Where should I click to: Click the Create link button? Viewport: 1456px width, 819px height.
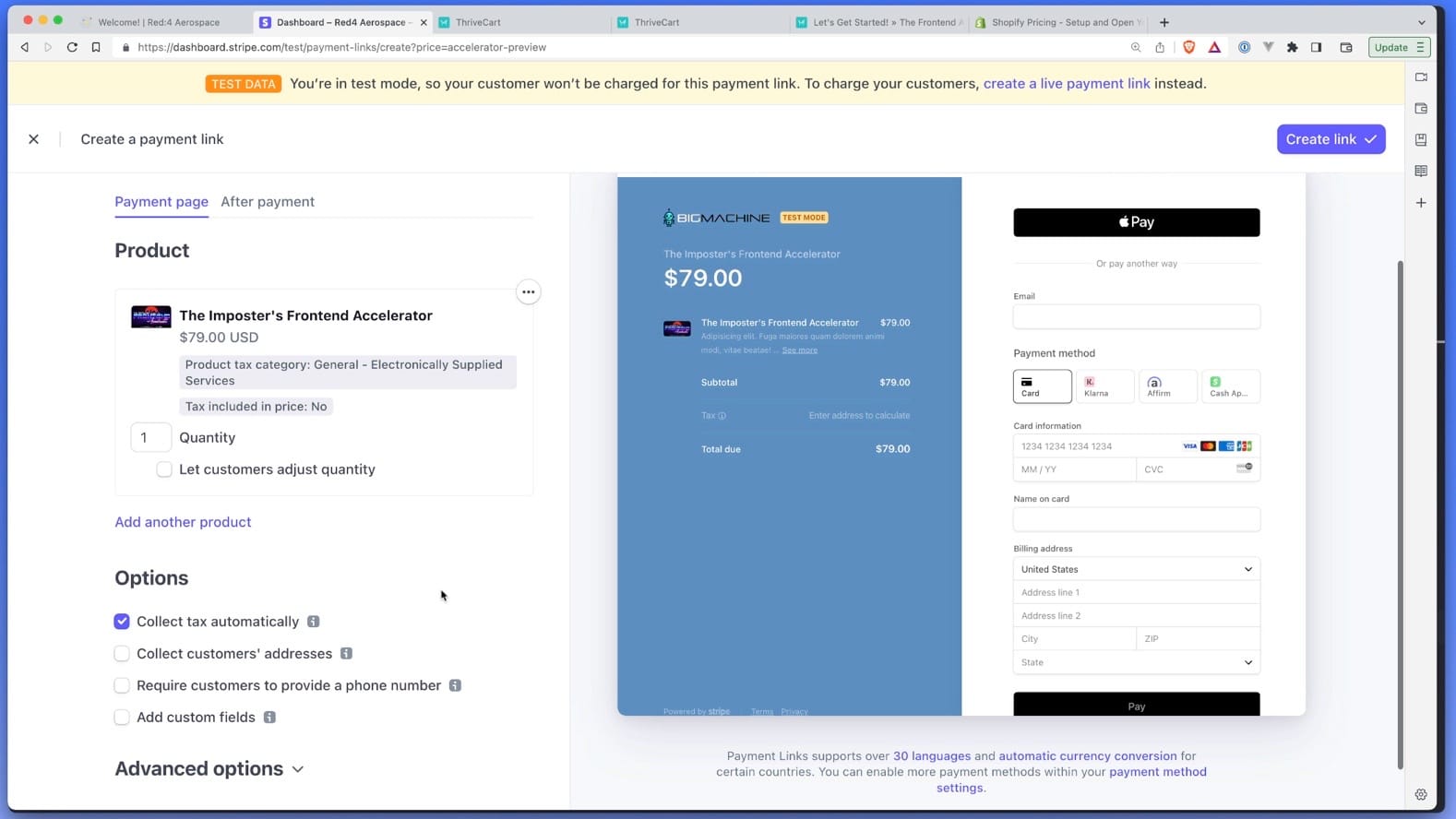pyautogui.click(x=1330, y=139)
